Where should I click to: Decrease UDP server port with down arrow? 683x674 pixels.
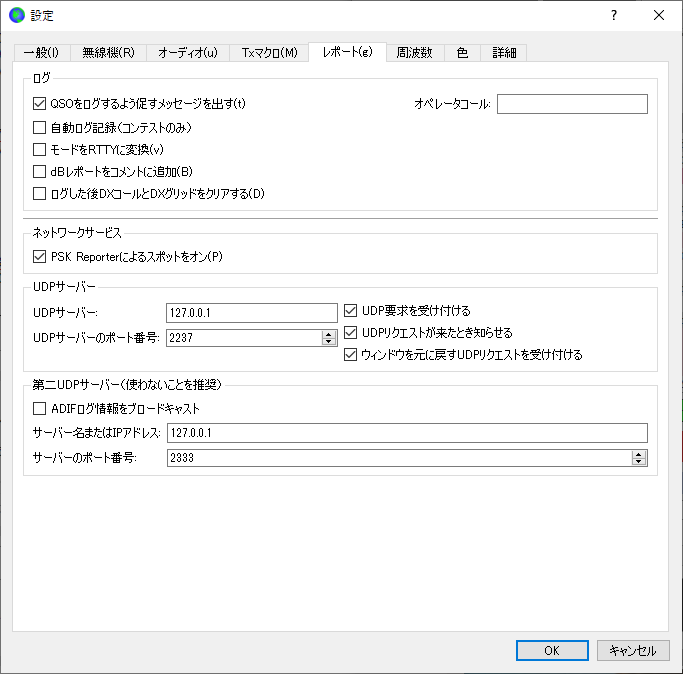329,341
